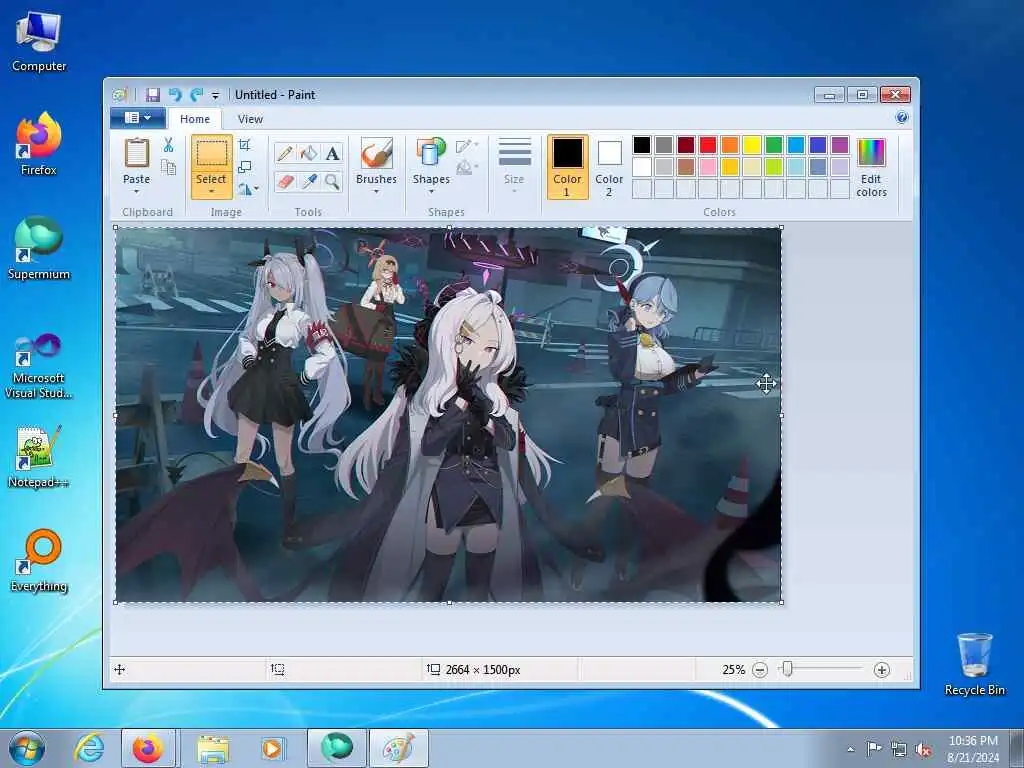
Task: Open Shape fill dropdown
Action: 468,168
